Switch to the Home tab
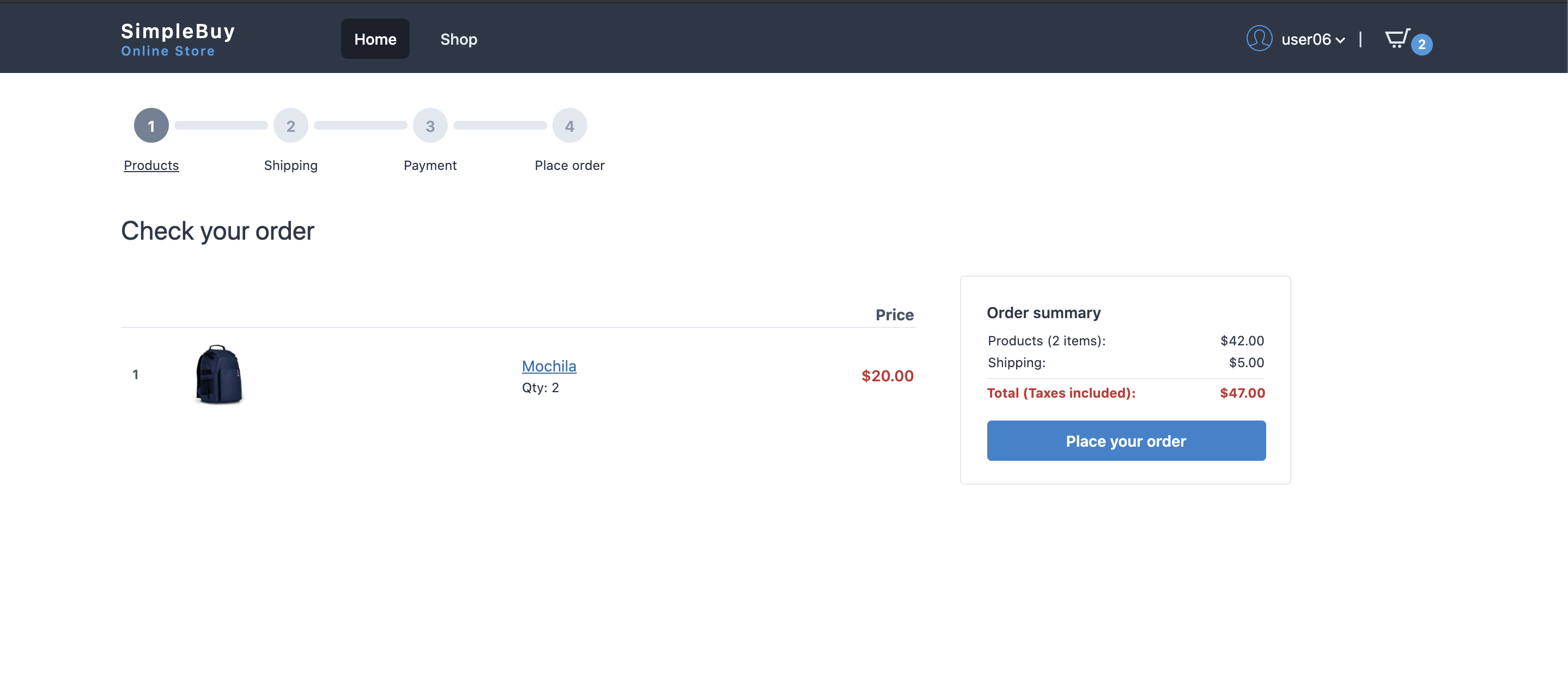1568x682 pixels. 375,38
